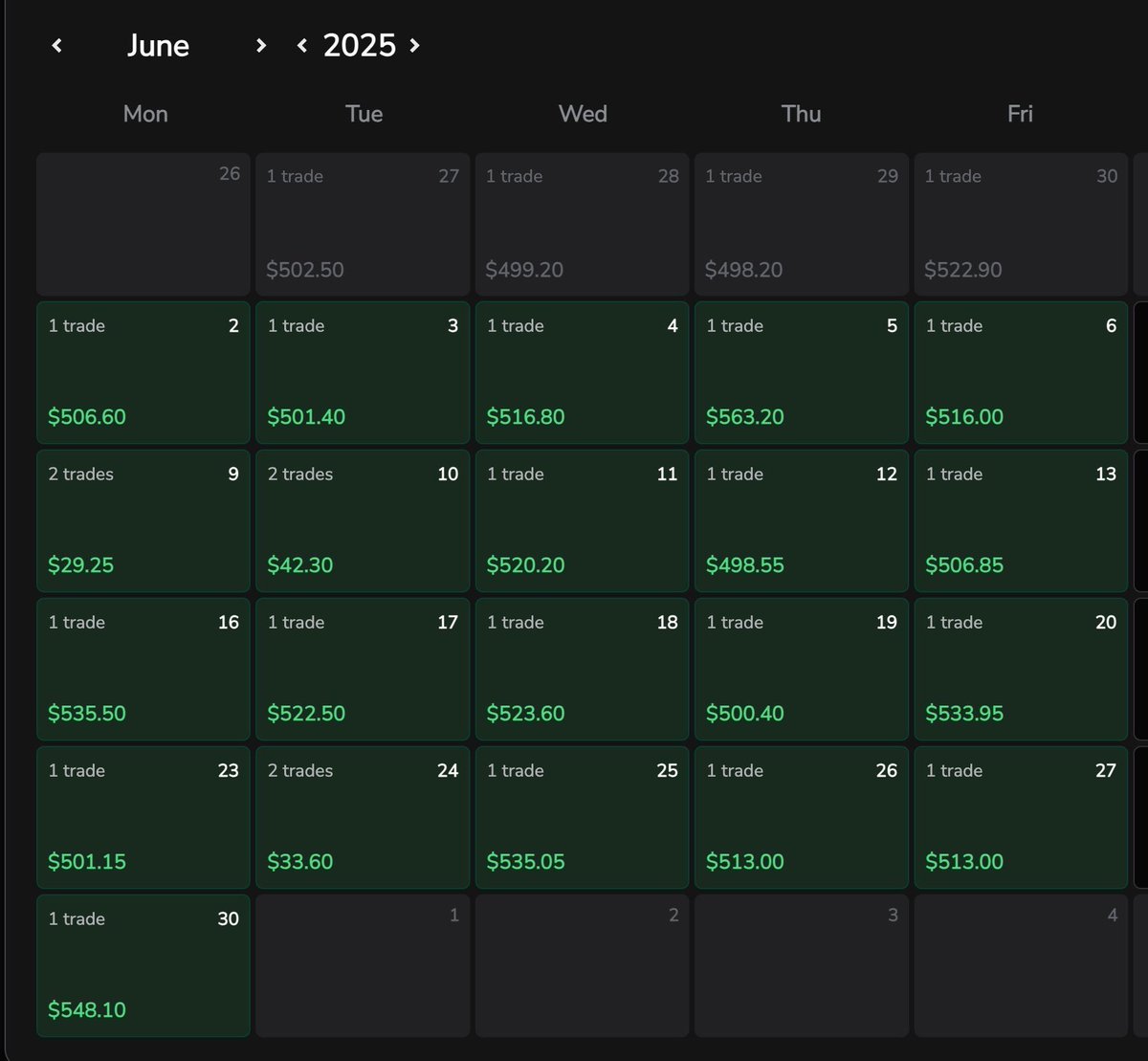Select June 24 day with $33.60
1148x1061 pixels.
pyautogui.click(x=363, y=818)
